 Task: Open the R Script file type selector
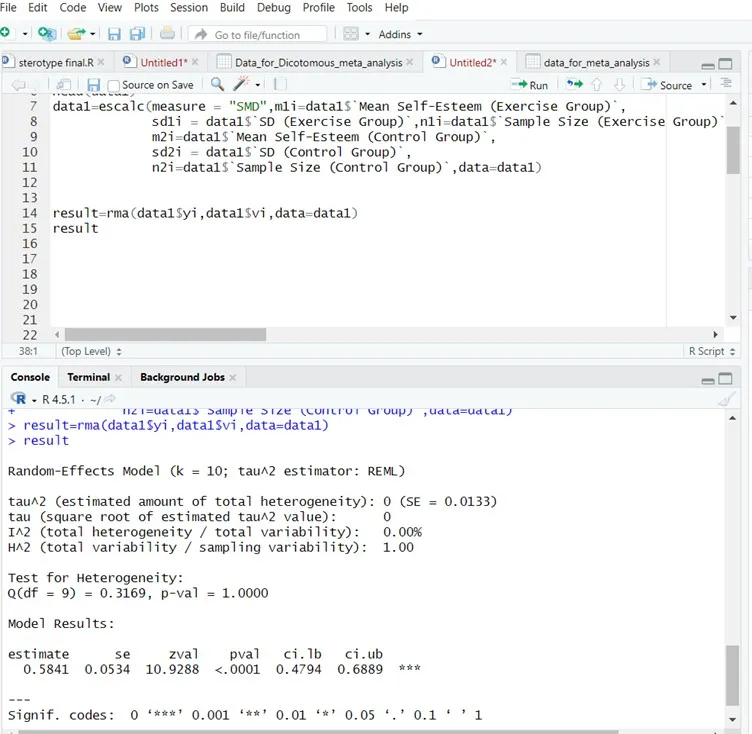(712, 351)
